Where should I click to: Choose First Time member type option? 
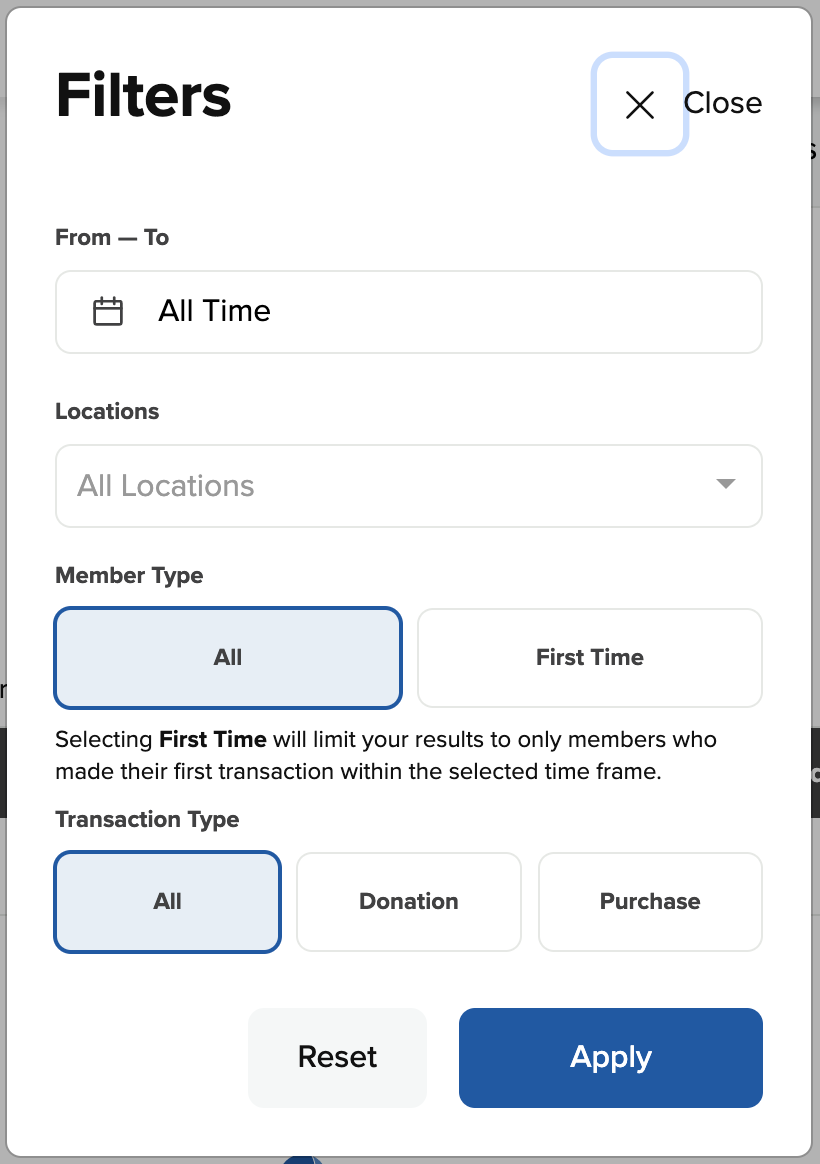(589, 657)
